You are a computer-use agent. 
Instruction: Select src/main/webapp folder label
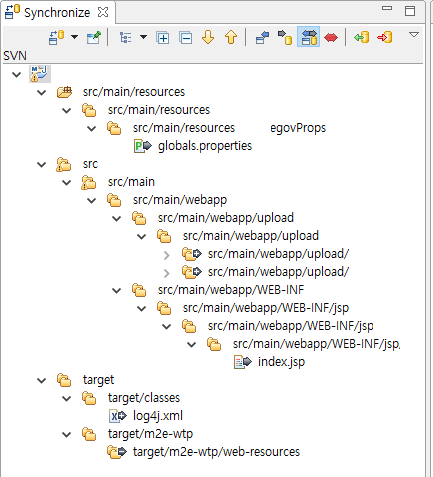pos(180,200)
